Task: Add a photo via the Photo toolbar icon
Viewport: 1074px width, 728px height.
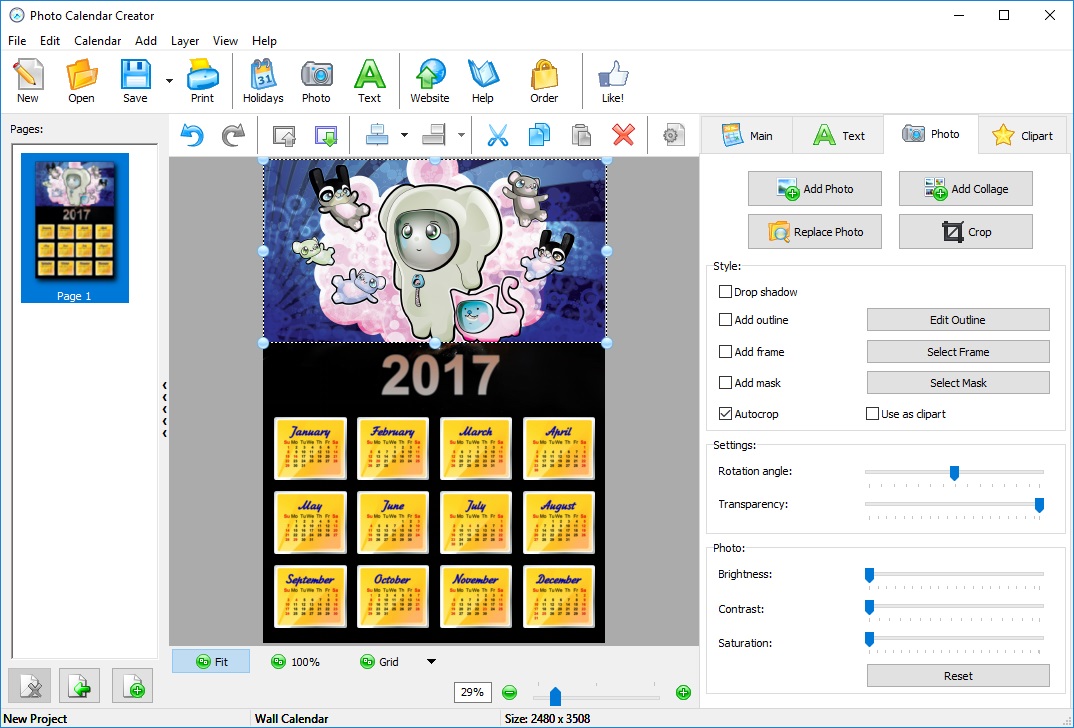Action: 316,80
